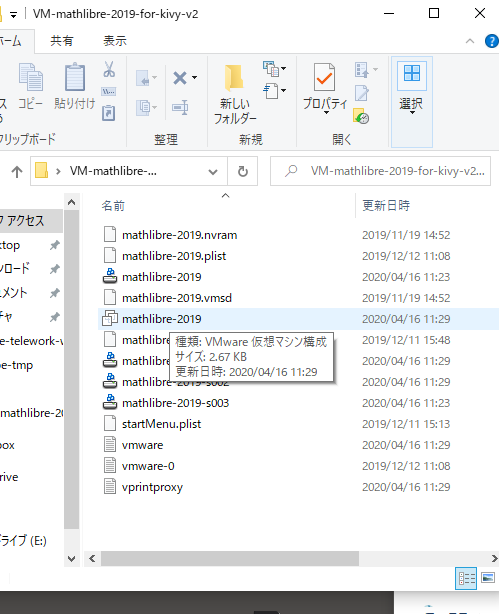This screenshot has width=499, height=614.
Task: Collapse the ribbon with the chevron
Action: click(x=470, y=41)
